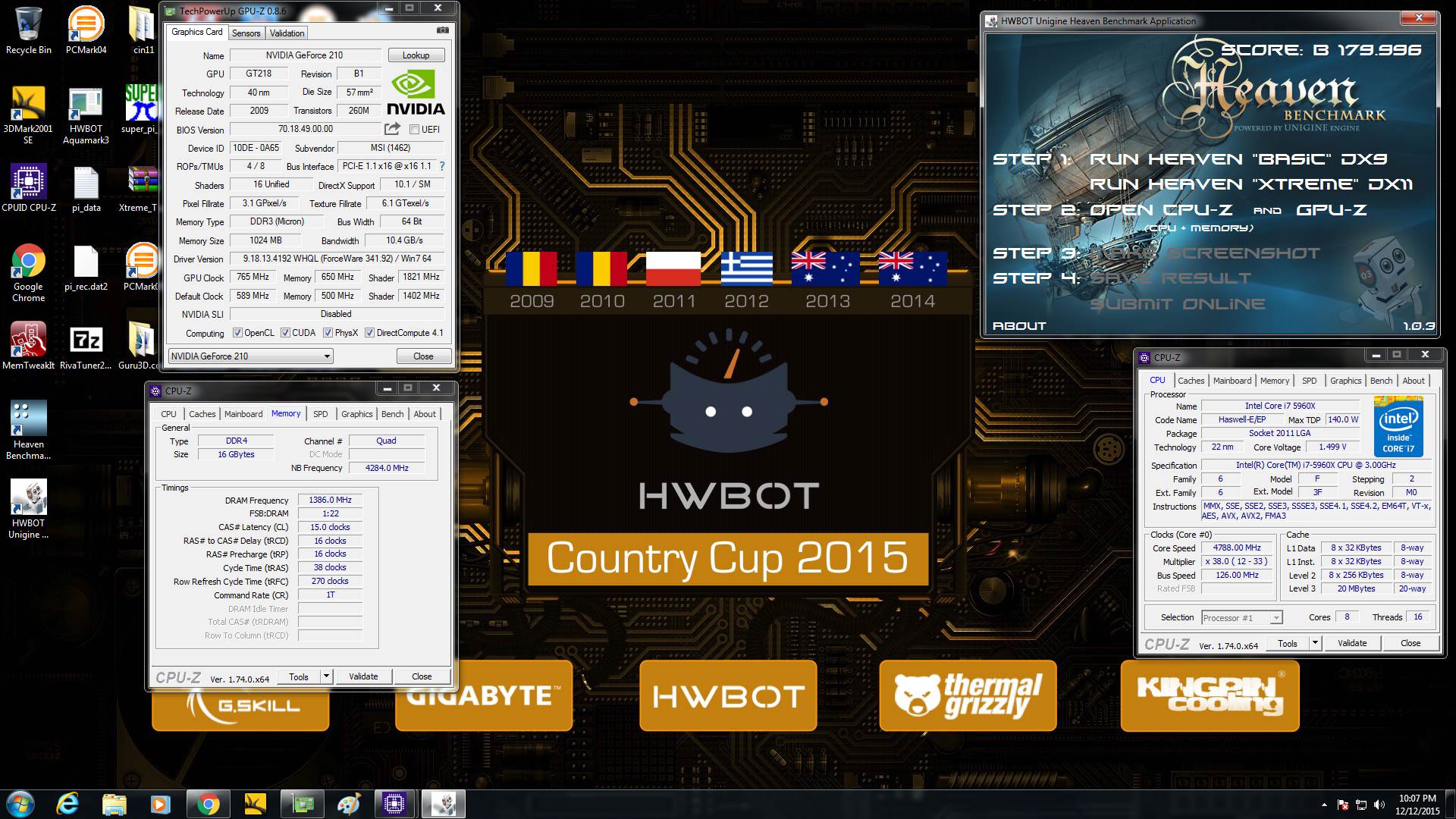
Task: Toggle the DirectCompute 4.1 checkbox
Action: pyautogui.click(x=369, y=333)
